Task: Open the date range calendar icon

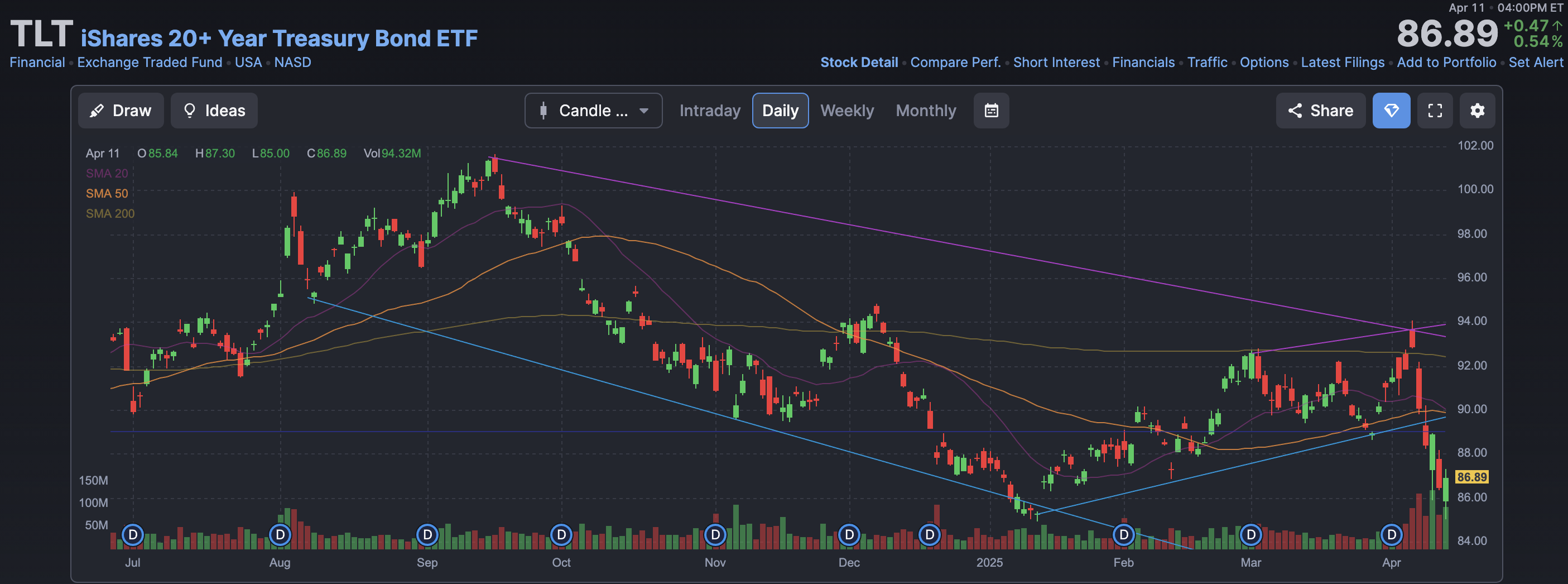Action: click(x=991, y=111)
